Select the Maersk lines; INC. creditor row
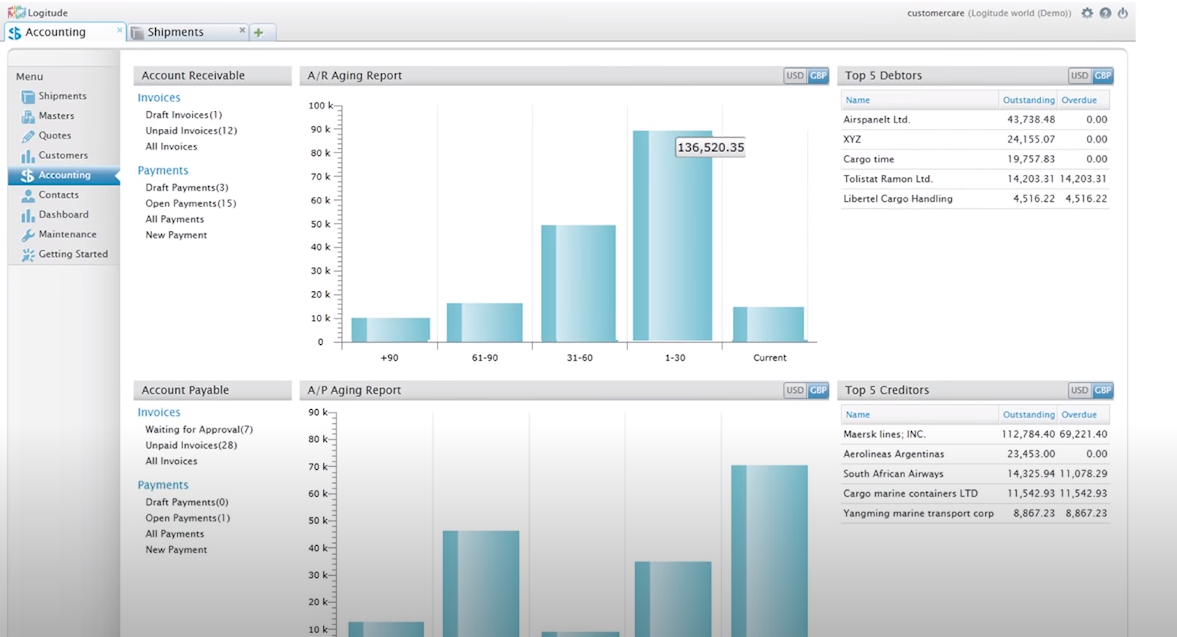Image resolution: width=1177 pixels, height=637 pixels. tap(975, 434)
